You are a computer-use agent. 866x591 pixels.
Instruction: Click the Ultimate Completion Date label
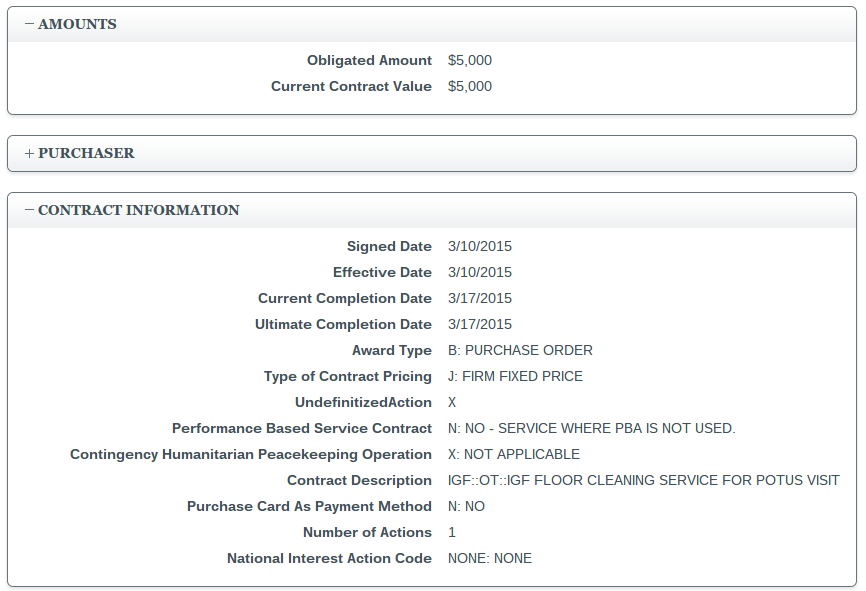(x=343, y=324)
